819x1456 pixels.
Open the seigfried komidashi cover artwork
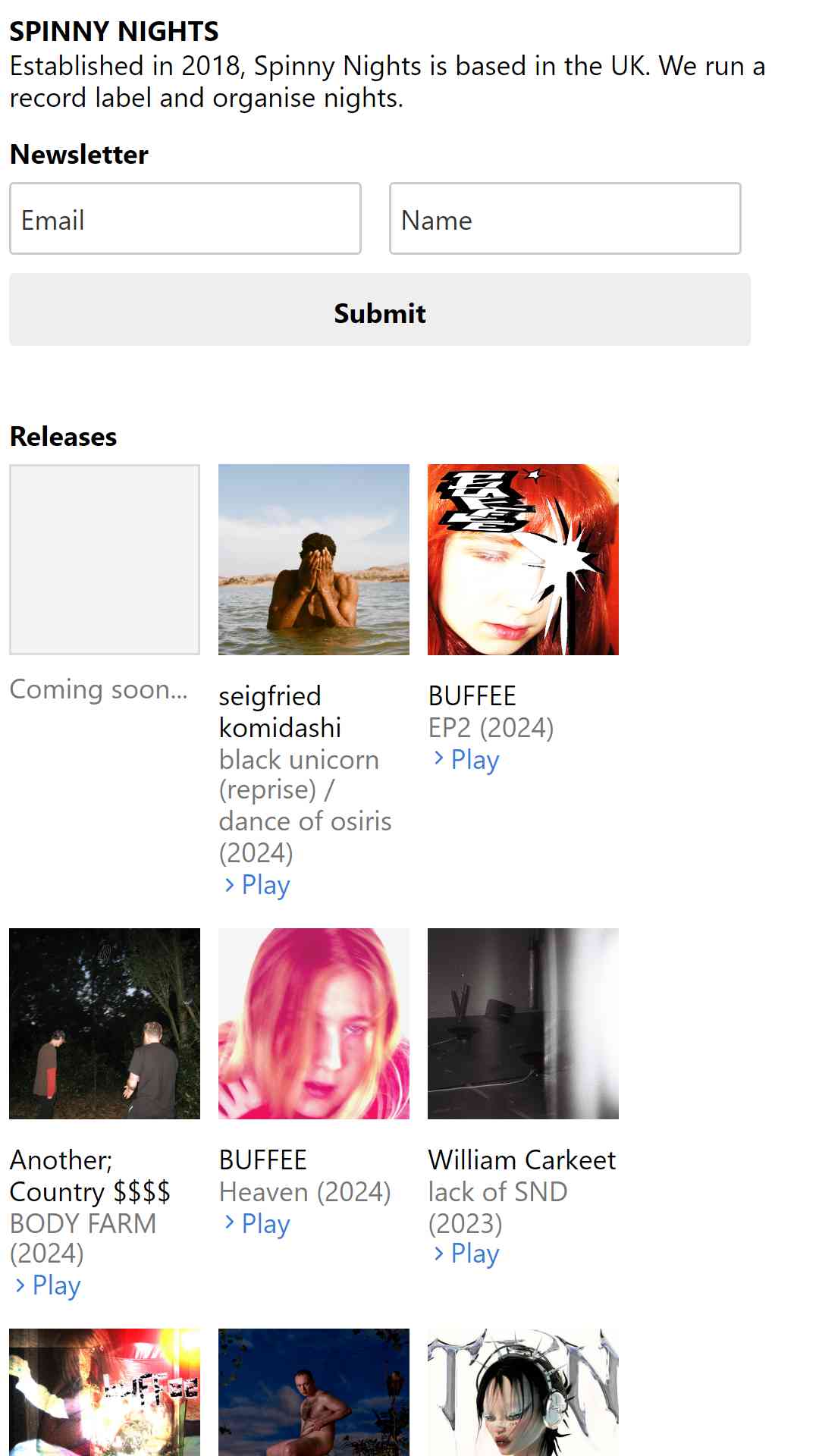(314, 560)
